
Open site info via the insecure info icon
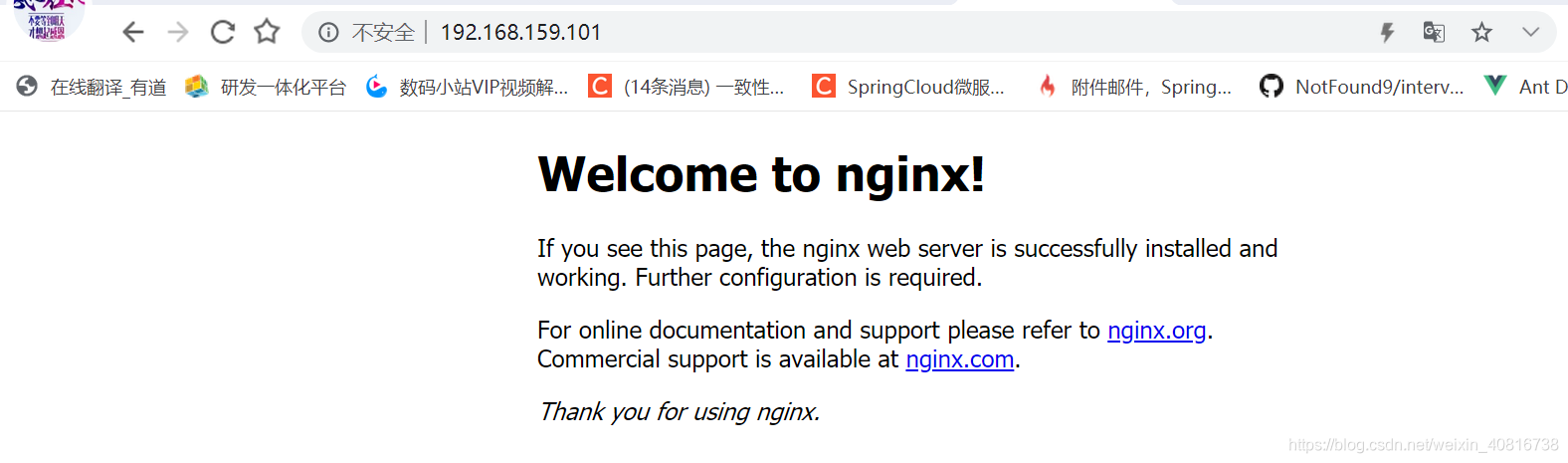328,33
